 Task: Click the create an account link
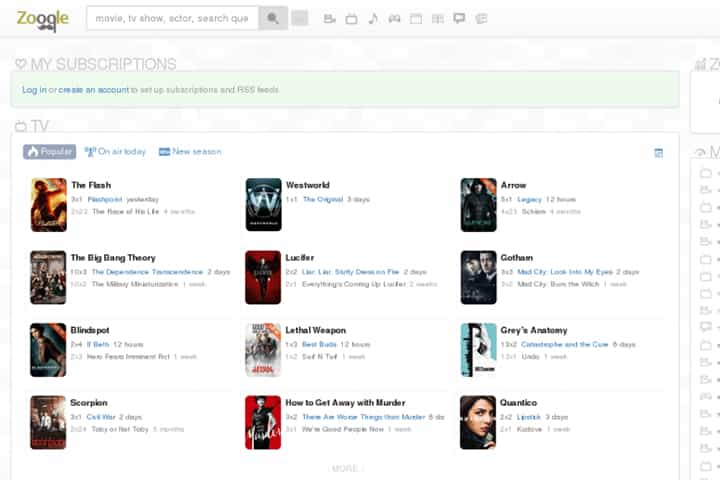(94, 90)
